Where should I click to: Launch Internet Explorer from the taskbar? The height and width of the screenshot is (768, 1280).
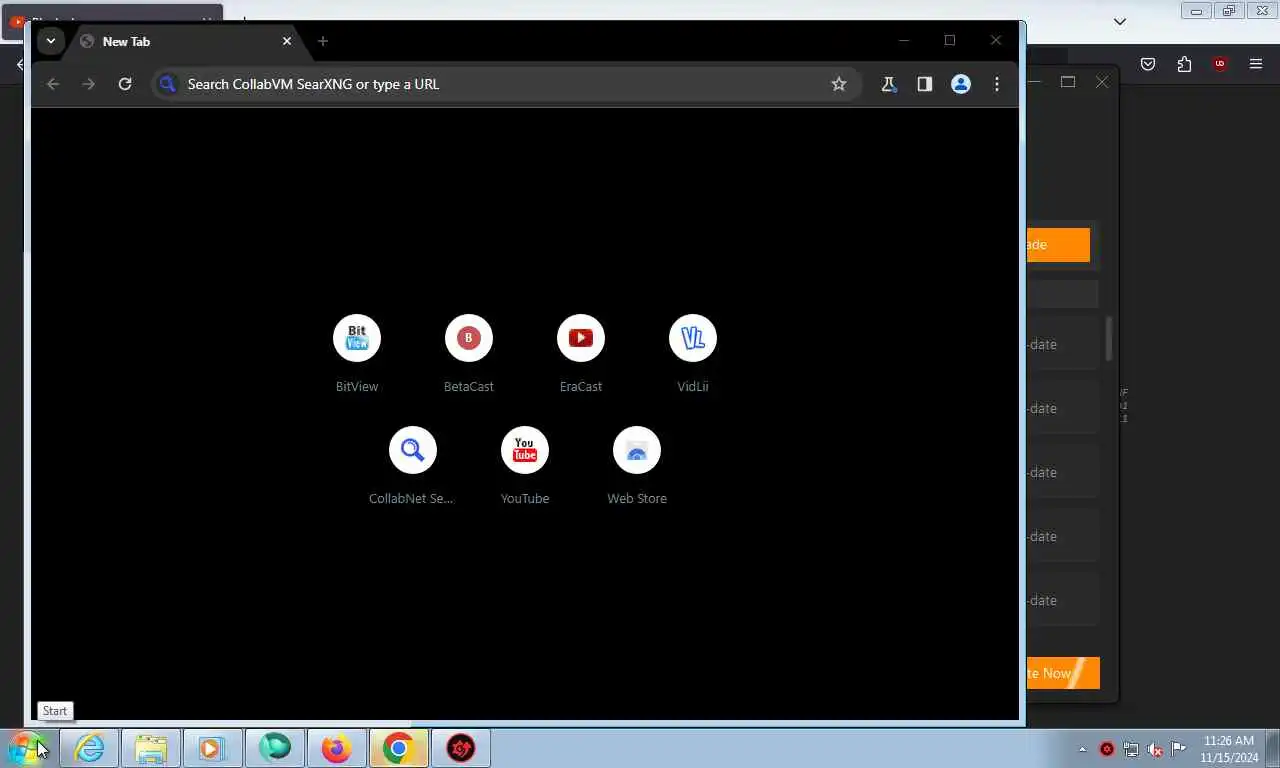[90, 748]
